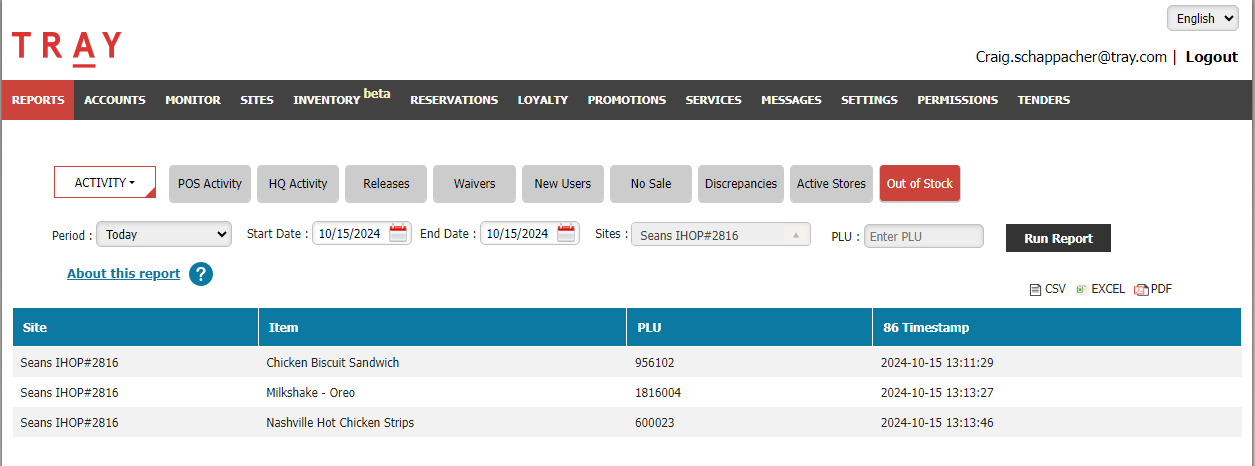The image size is (1255, 466).
Task: Download report as PDF
Action: 1153,289
